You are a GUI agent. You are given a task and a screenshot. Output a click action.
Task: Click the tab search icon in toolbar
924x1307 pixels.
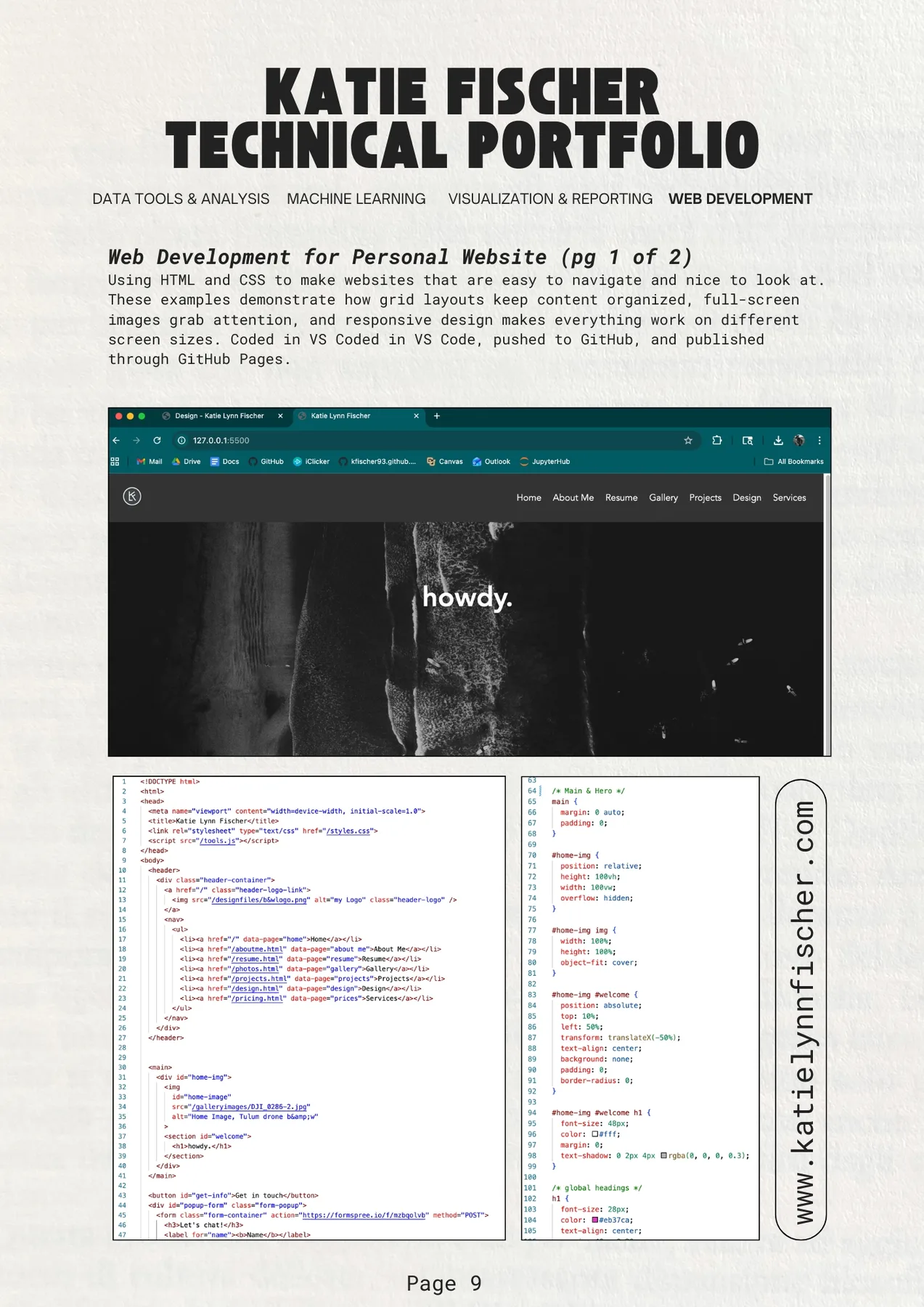(748, 440)
